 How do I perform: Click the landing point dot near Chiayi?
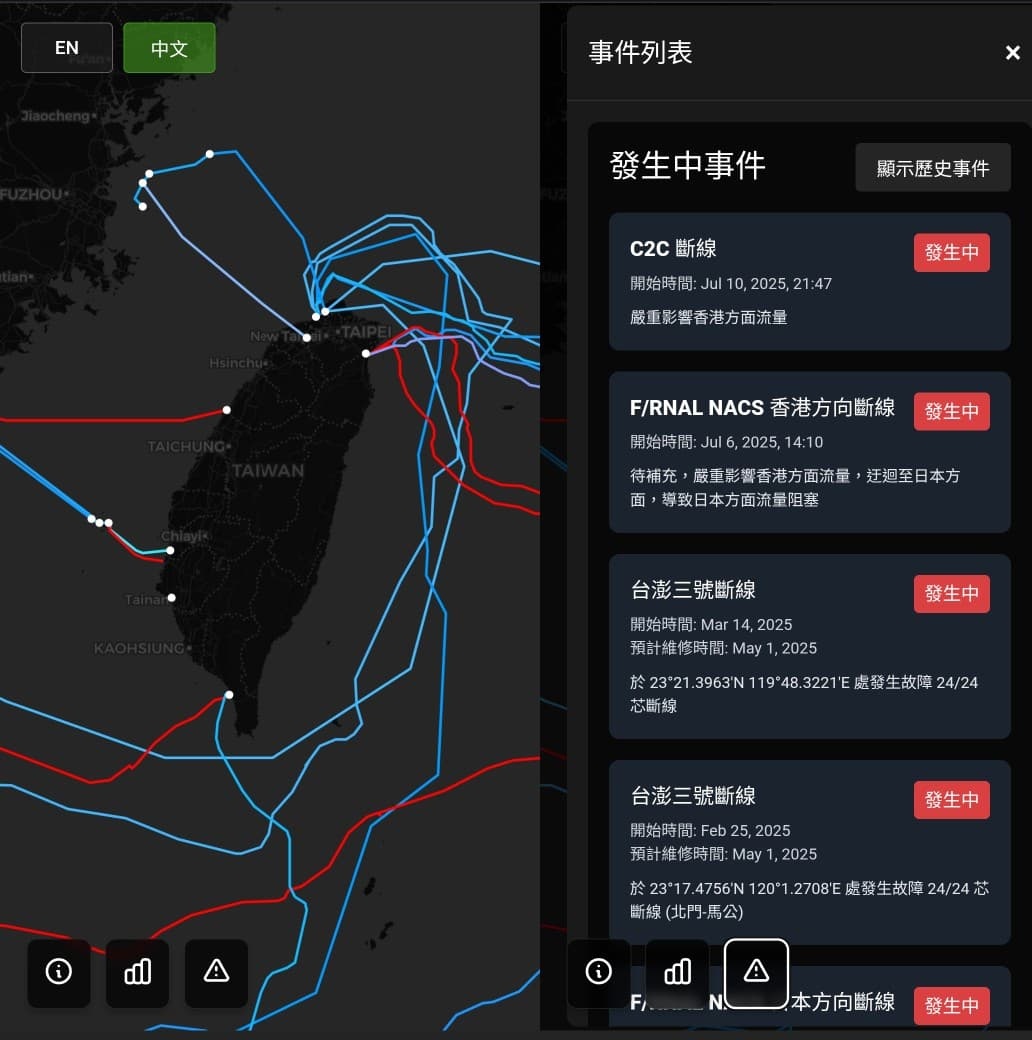point(170,550)
